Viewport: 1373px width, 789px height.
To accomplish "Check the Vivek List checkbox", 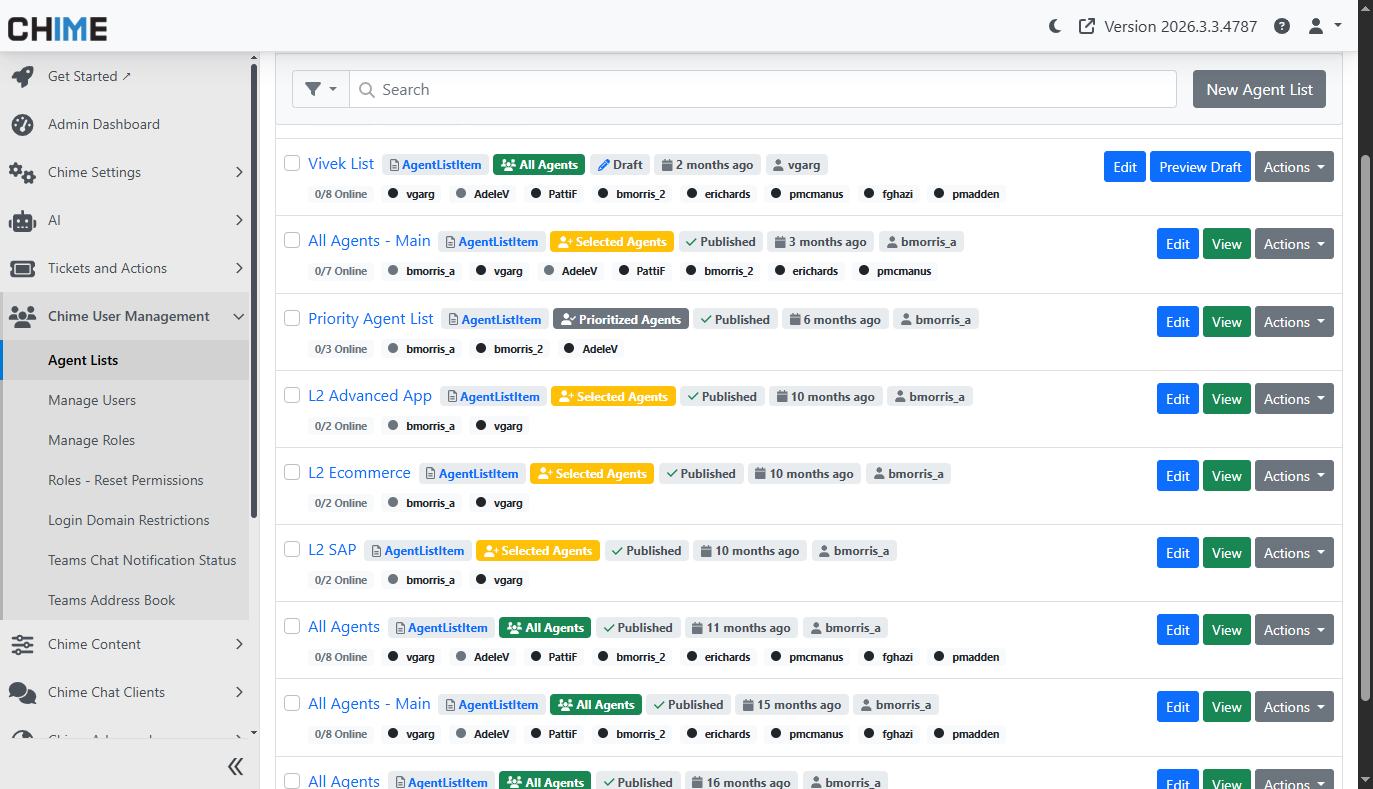I will (x=292, y=163).
